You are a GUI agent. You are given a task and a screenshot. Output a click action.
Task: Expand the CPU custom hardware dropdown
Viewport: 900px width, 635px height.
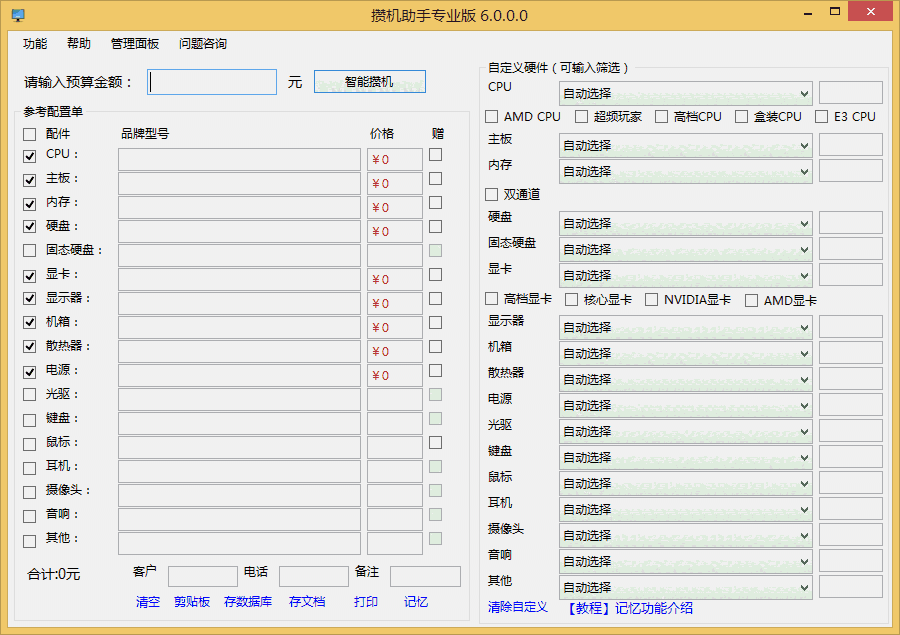tap(804, 94)
